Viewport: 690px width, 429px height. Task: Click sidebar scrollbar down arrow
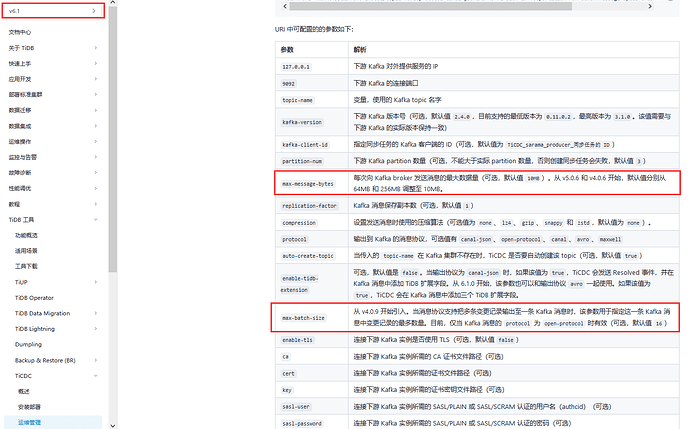point(113,425)
